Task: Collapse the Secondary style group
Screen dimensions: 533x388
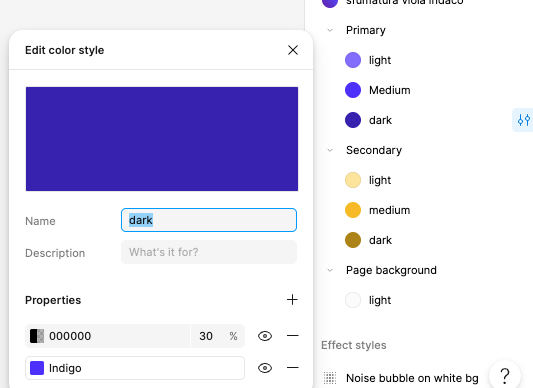Action: (330, 150)
